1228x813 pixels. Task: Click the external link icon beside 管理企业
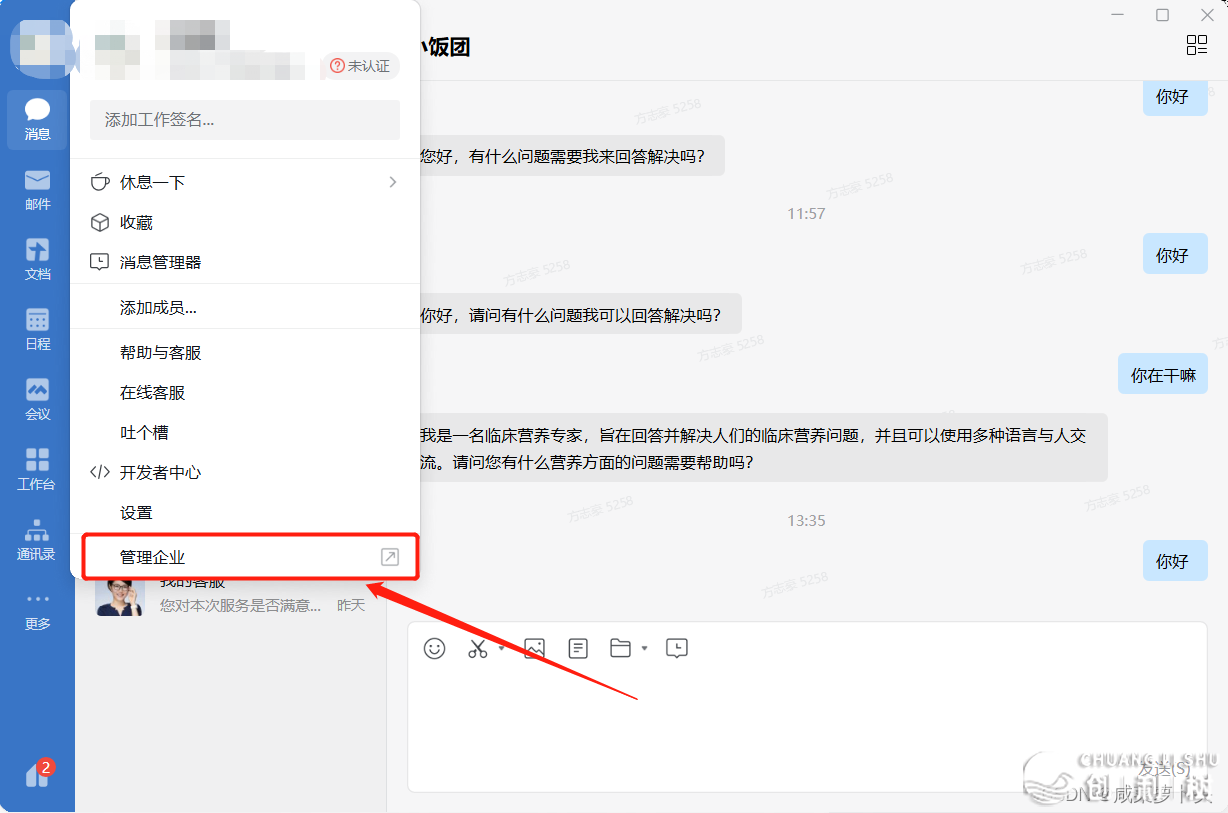coord(390,557)
